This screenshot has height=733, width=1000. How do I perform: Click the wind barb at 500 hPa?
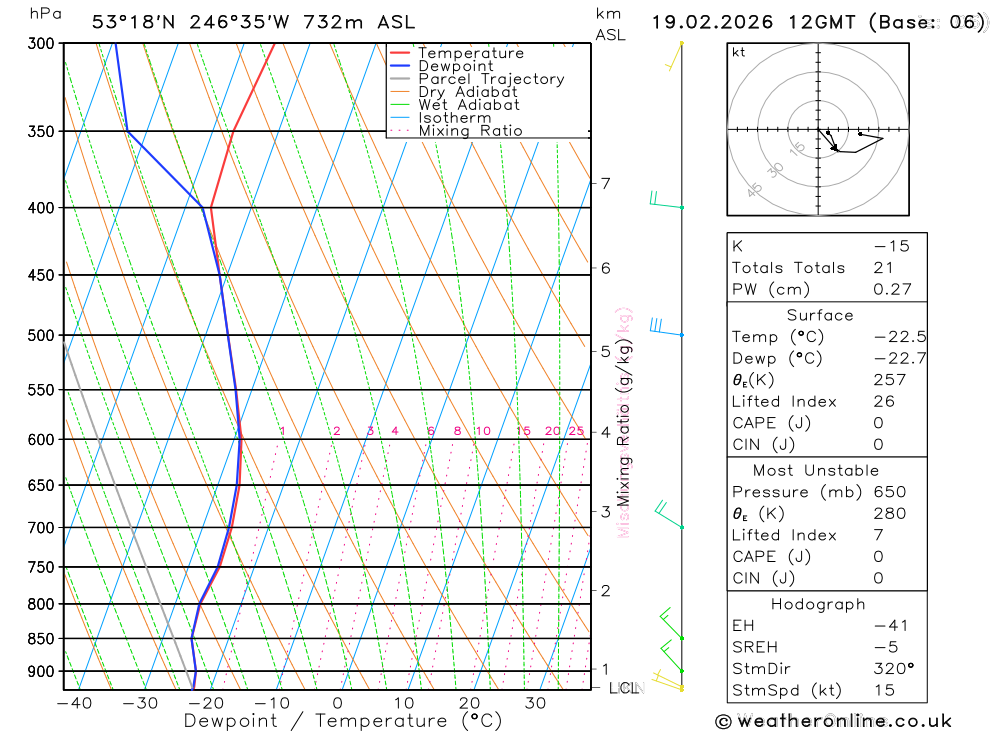666,327
